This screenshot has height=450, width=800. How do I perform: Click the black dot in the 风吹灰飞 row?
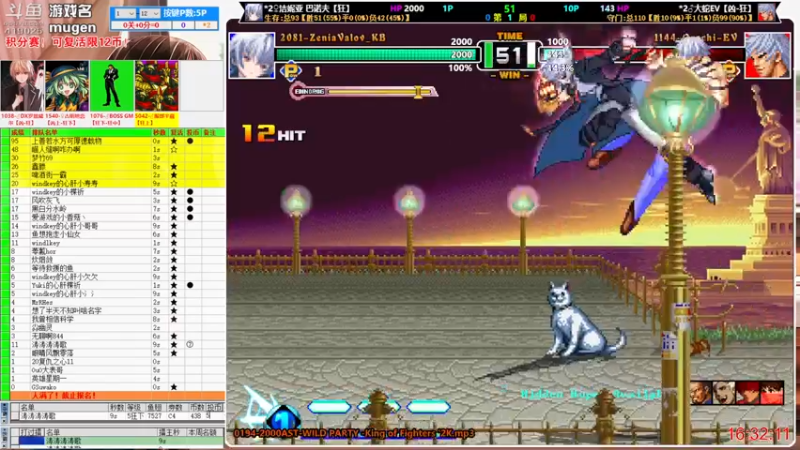[x=190, y=201]
